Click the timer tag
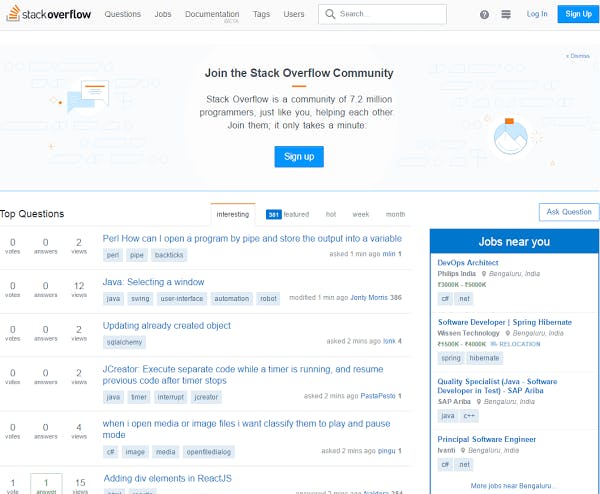The width and height of the screenshot is (600, 494). [139, 397]
